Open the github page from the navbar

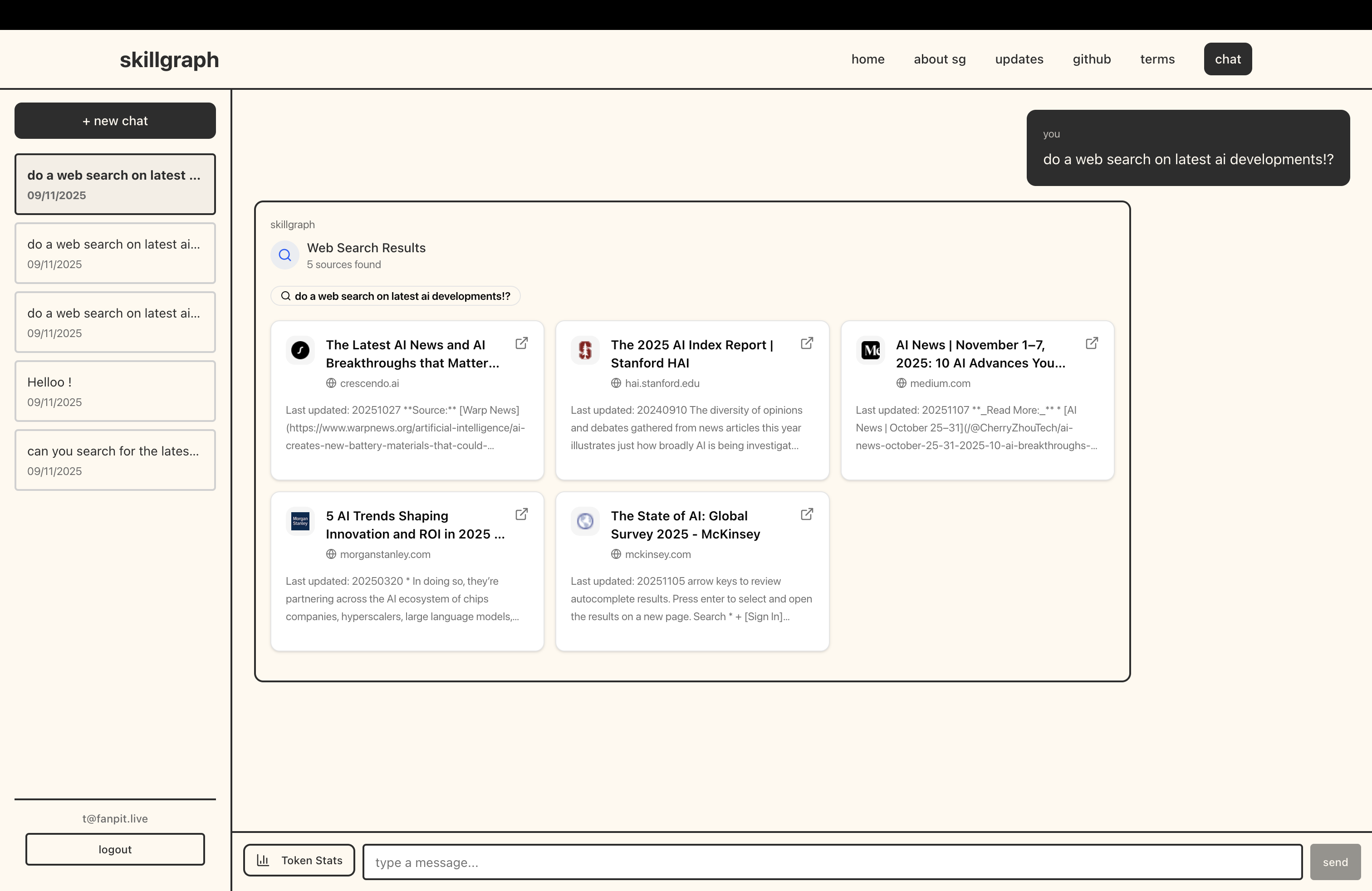1091,59
